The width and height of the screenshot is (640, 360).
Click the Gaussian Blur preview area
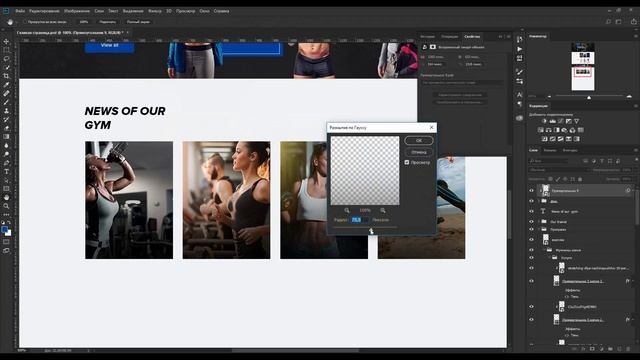[365, 171]
